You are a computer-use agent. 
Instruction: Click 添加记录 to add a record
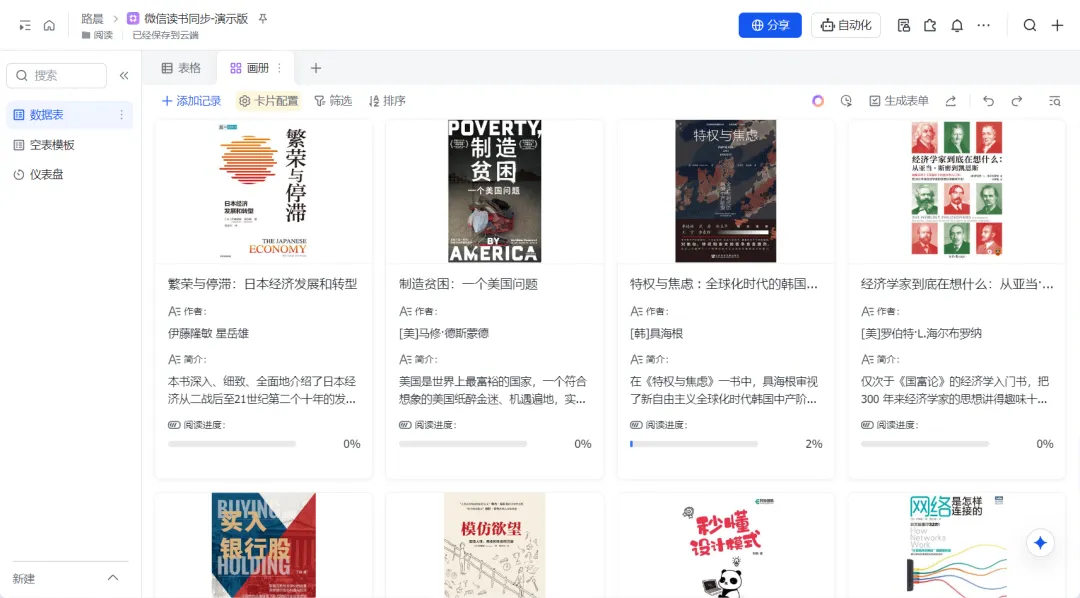click(x=191, y=101)
